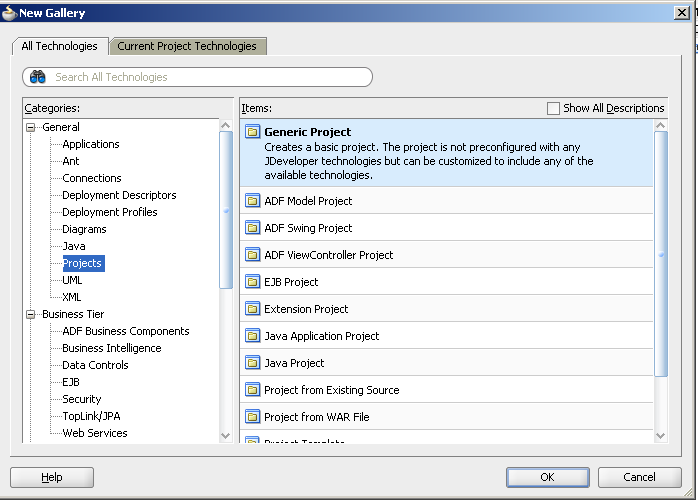Viewport: 698px width, 500px height.
Task: Click the JDeveloper icon in title bar
Action: (x=9, y=13)
